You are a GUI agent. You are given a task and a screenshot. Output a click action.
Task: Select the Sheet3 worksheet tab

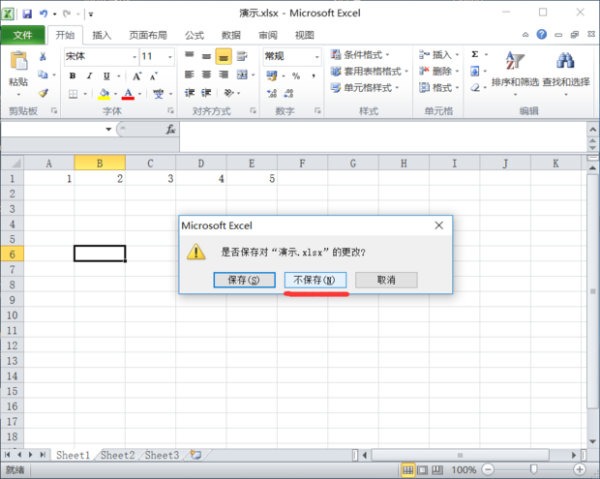pyautogui.click(x=162, y=455)
